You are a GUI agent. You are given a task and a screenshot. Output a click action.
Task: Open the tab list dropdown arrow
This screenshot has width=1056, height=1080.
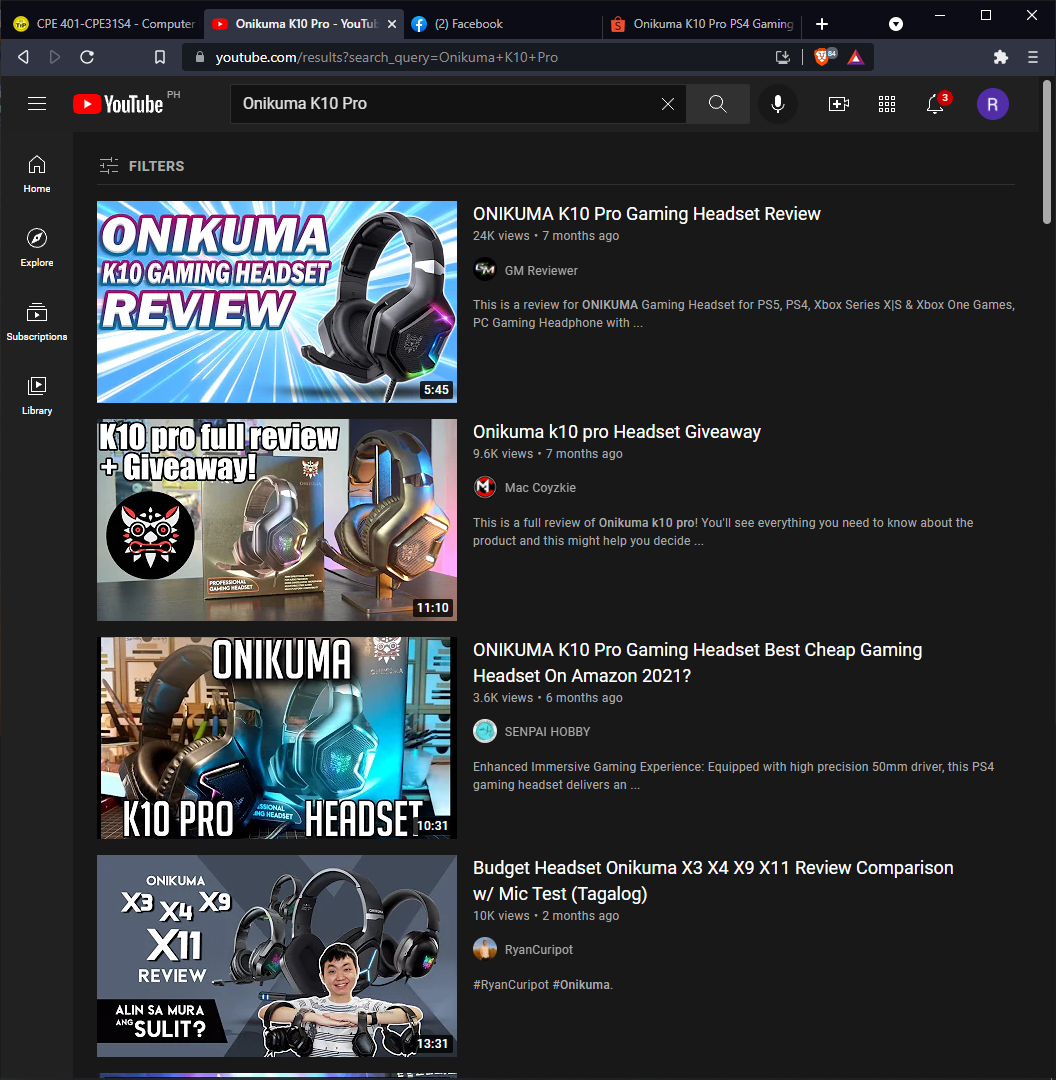895,24
